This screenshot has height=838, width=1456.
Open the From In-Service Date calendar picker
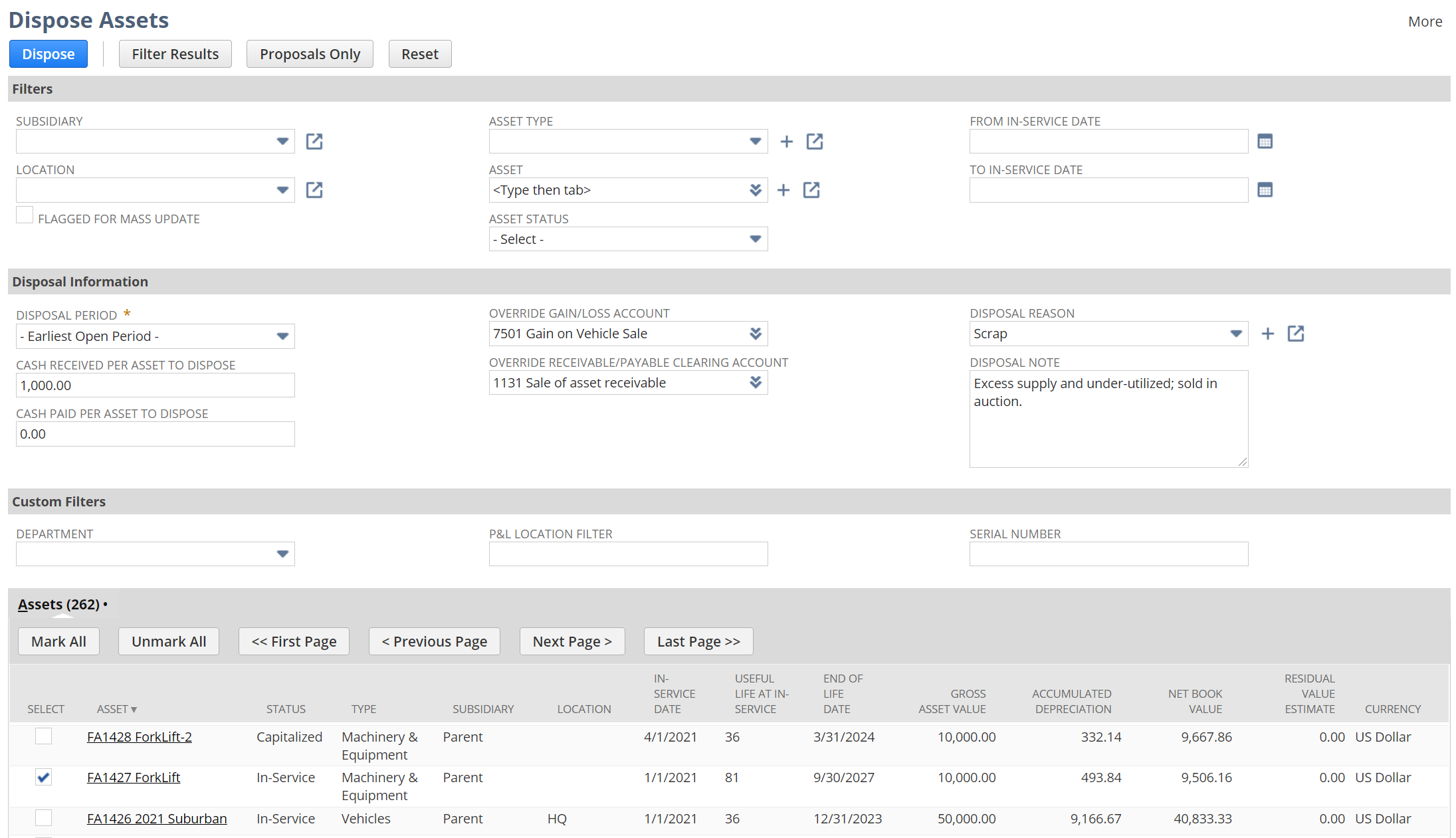pyautogui.click(x=1265, y=142)
